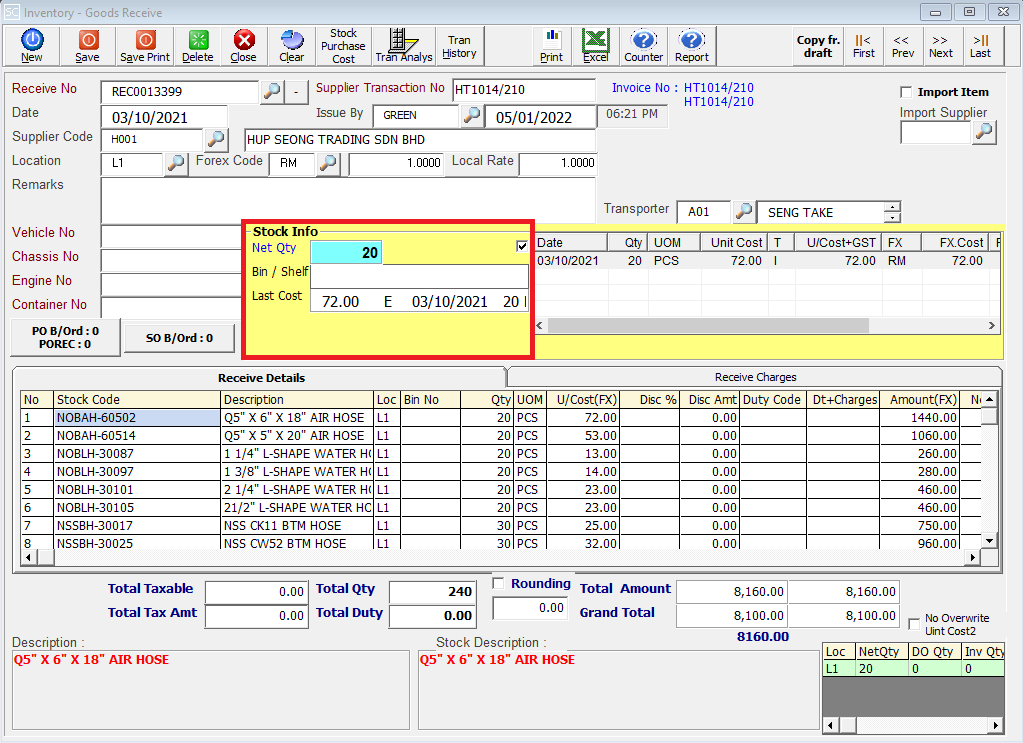Go to First record
1023x743 pixels.
pyautogui.click(x=863, y=46)
